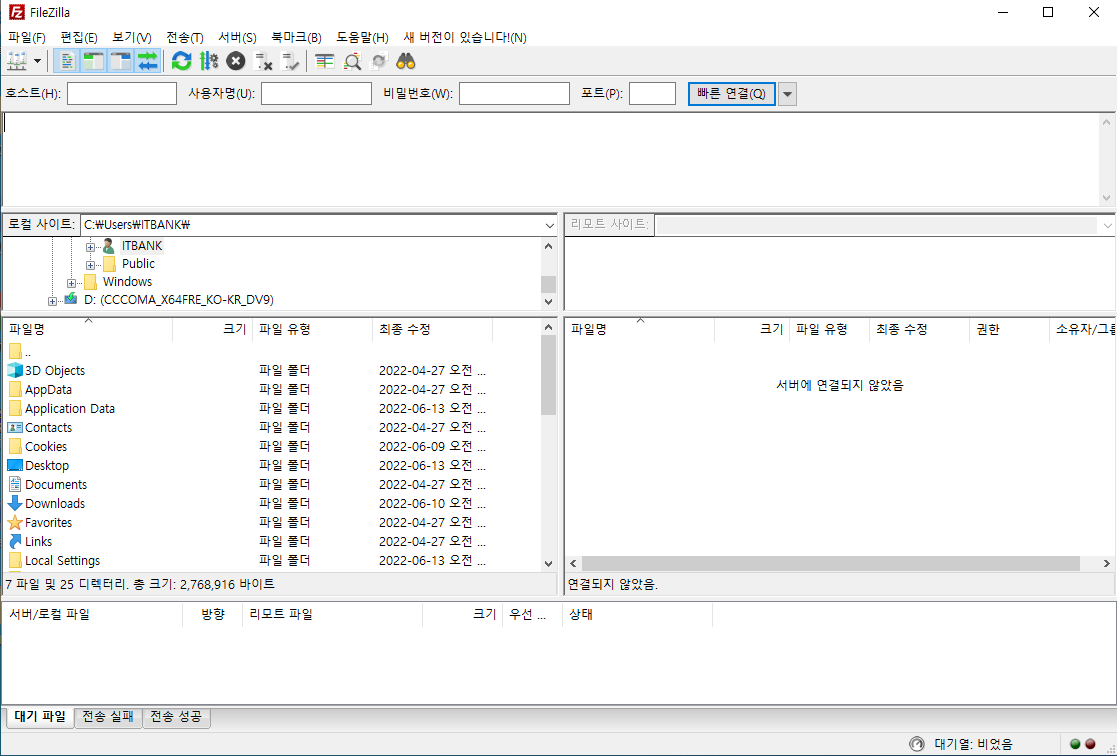Click the Documents page icon in file list
The width and height of the screenshot is (1117, 756).
(15, 485)
